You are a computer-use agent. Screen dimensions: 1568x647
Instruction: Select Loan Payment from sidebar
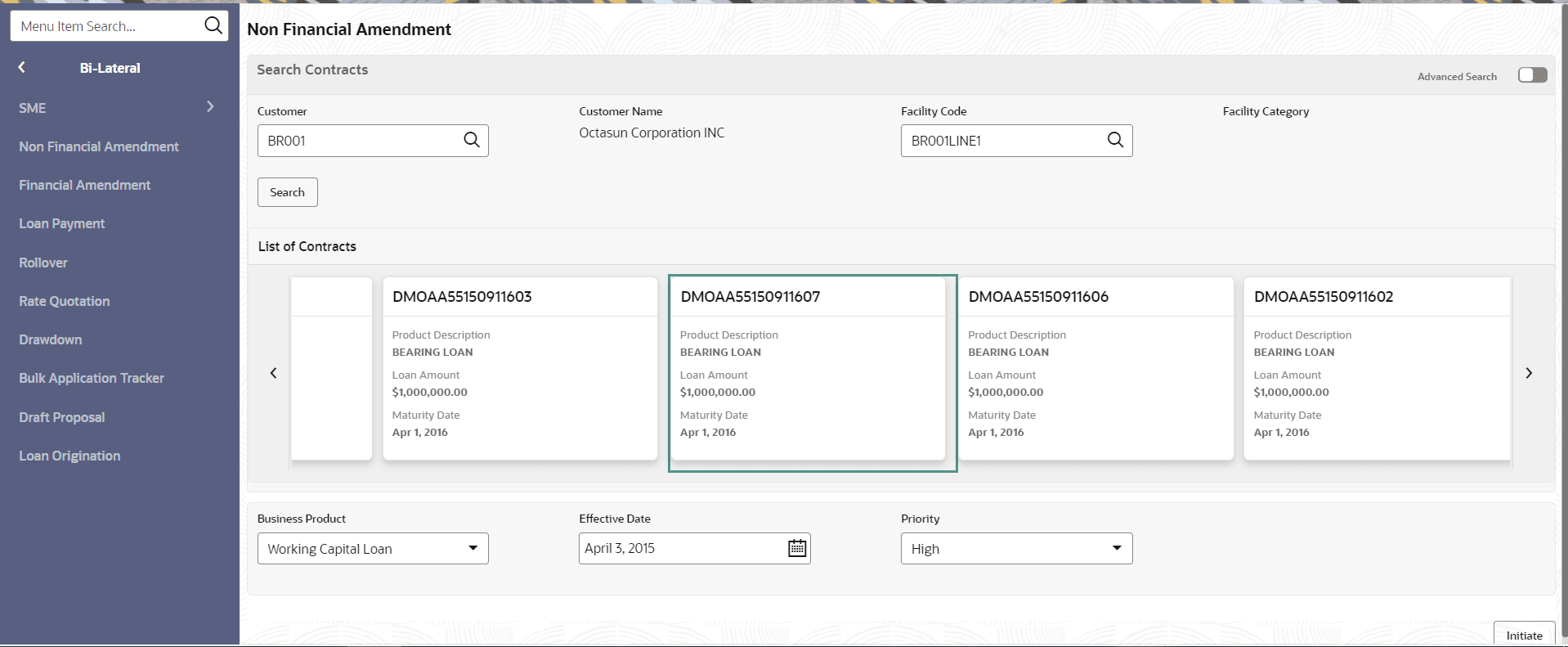pos(62,223)
